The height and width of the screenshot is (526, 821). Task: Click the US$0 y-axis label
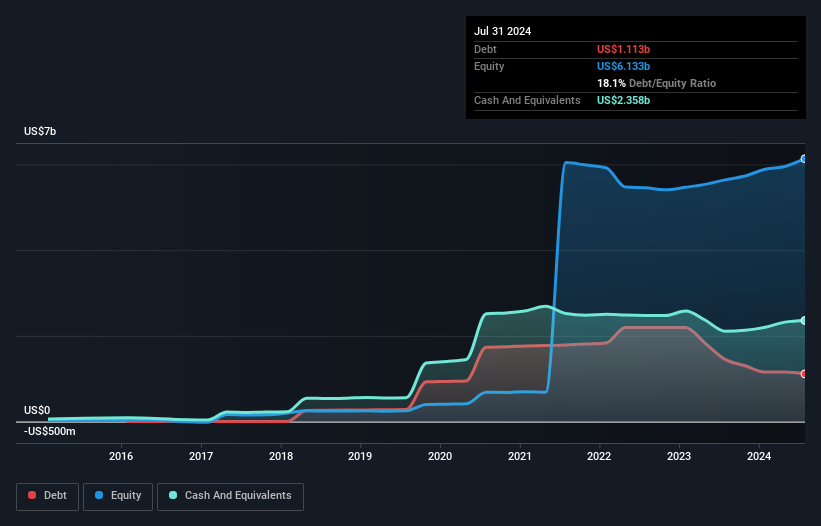[37, 410]
